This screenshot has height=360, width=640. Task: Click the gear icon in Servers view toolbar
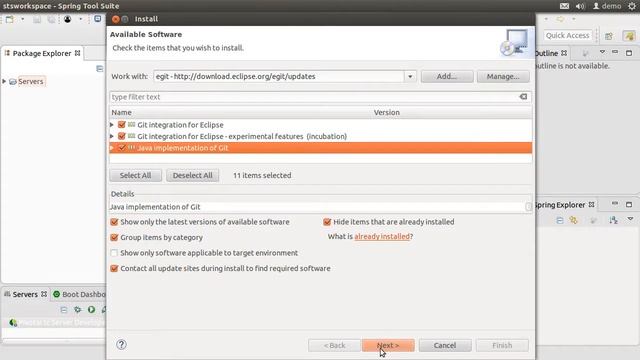[x=78, y=310]
